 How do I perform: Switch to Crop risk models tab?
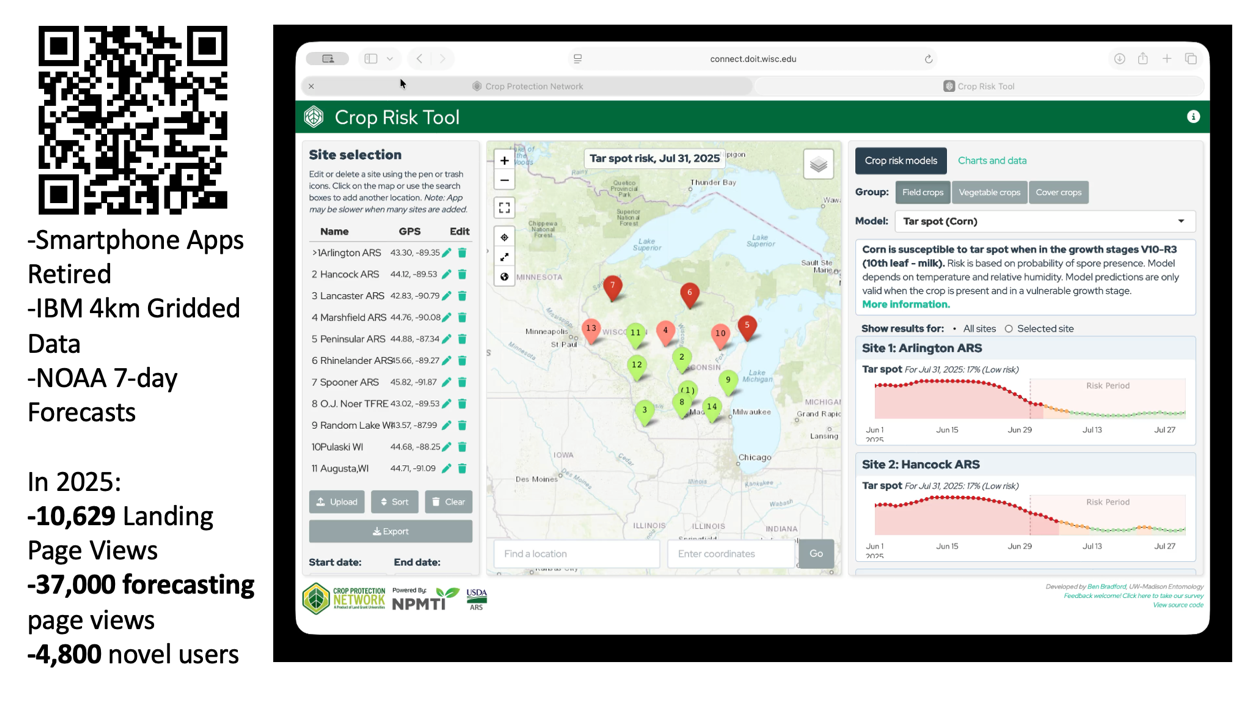(x=901, y=160)
